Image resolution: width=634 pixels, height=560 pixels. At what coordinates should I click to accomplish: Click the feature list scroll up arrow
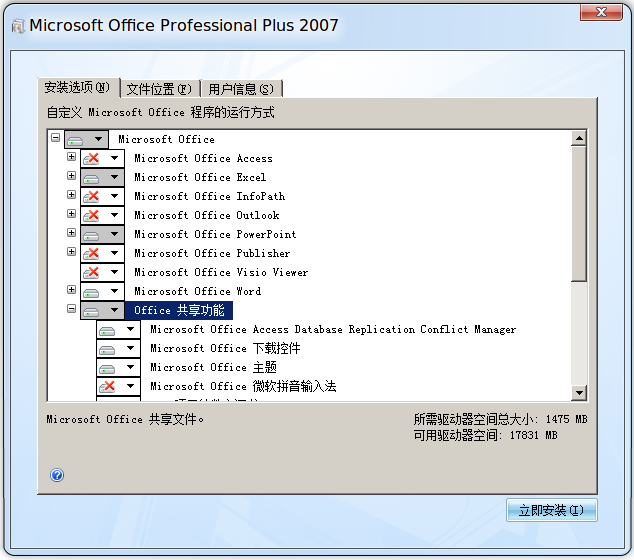click(x=579, y=139)
